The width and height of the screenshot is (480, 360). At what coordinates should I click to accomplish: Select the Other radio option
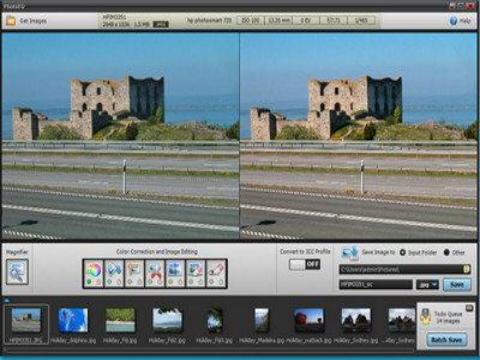(447, 253)
